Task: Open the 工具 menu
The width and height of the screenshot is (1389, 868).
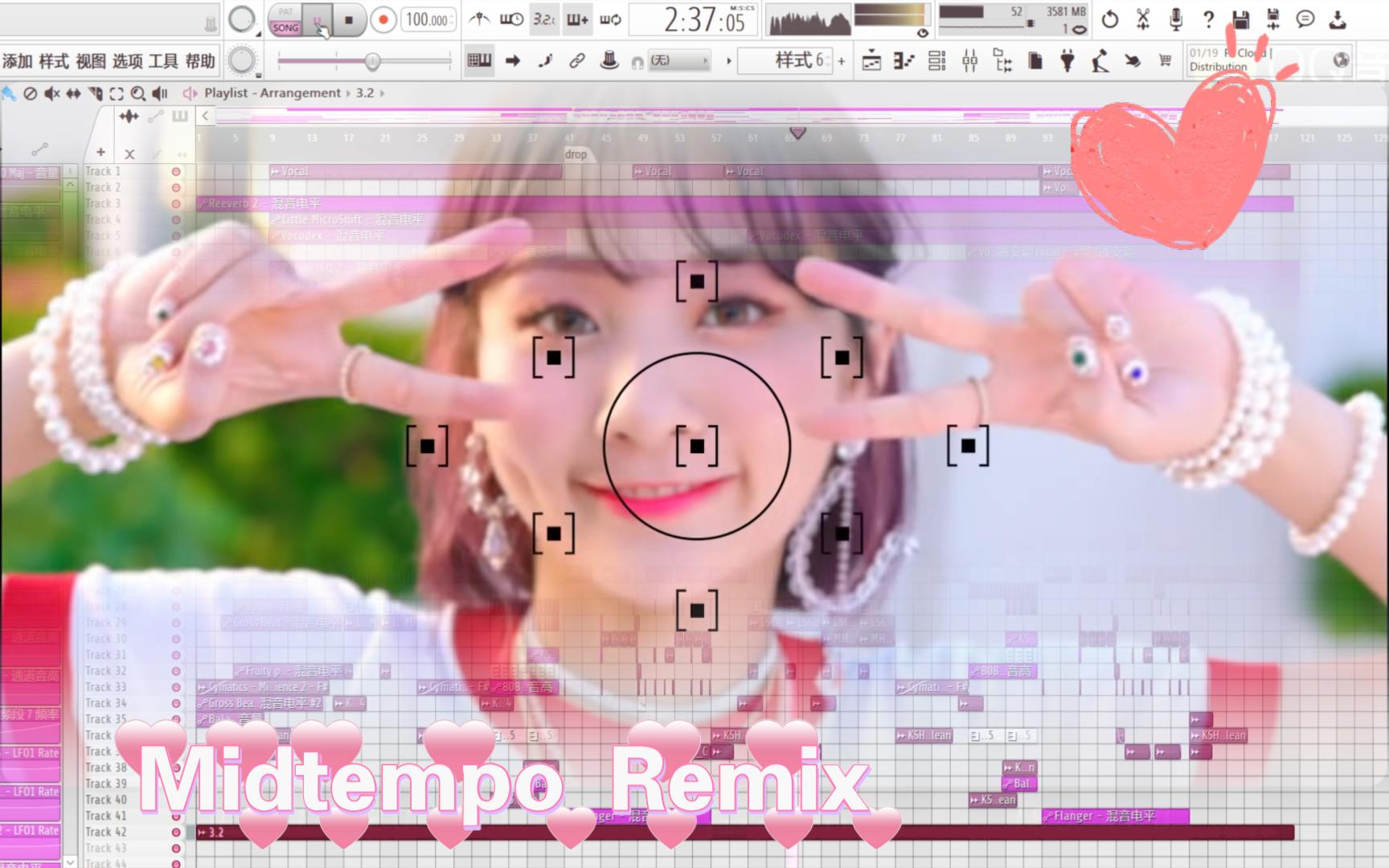Action: point(163,61)
